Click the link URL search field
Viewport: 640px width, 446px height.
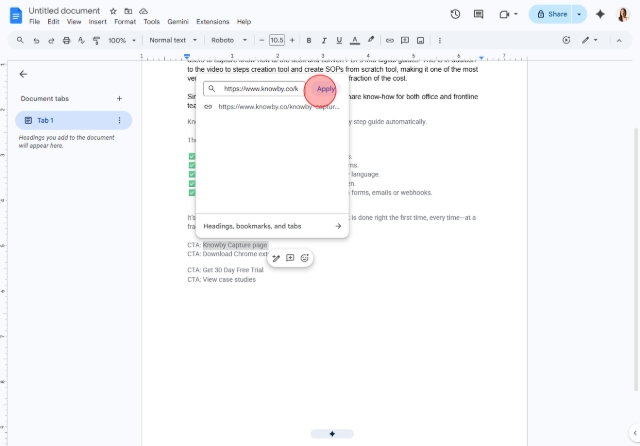point(254,89)
